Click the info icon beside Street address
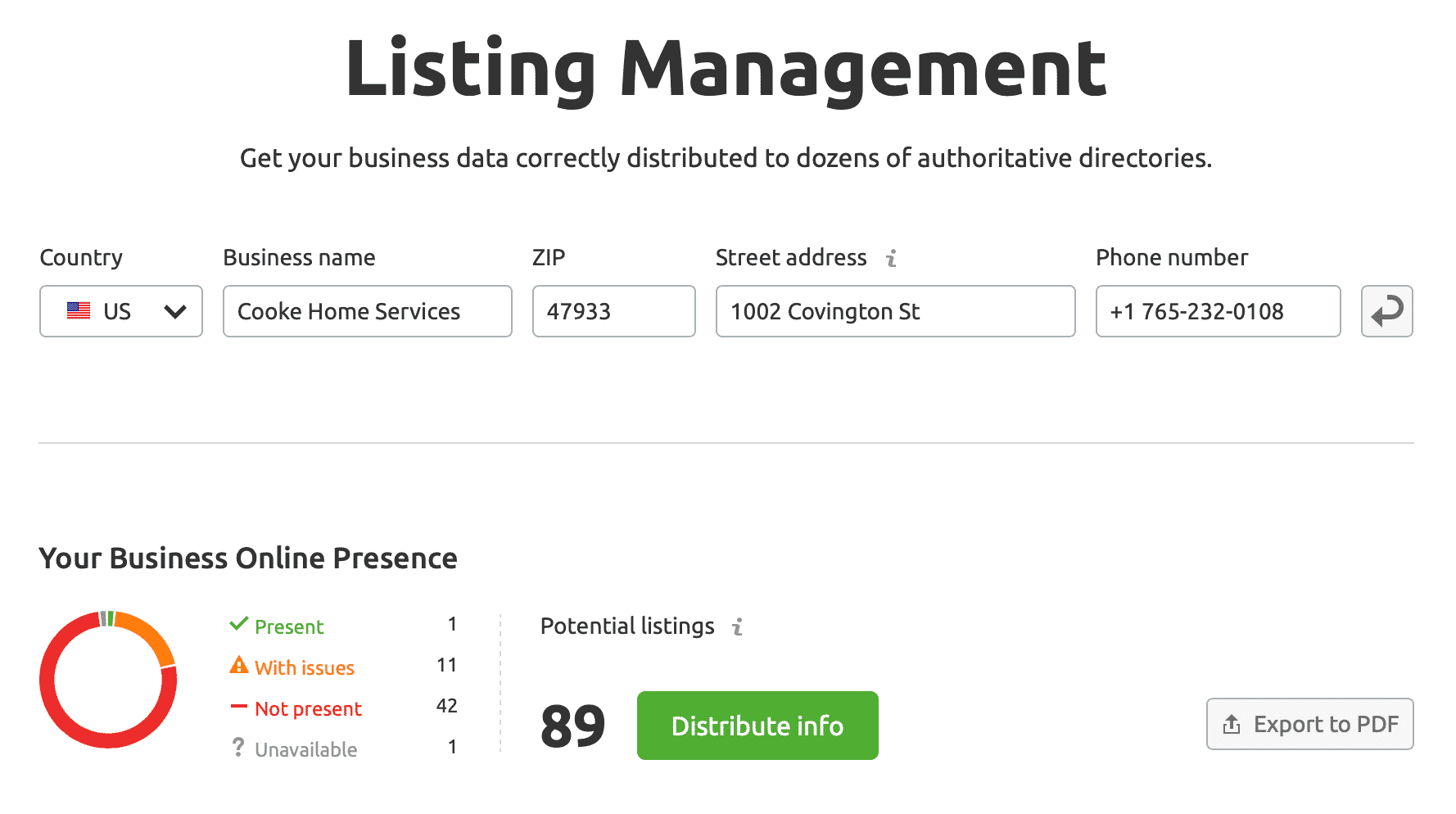The image size is (1456, 814). point(891,258)
